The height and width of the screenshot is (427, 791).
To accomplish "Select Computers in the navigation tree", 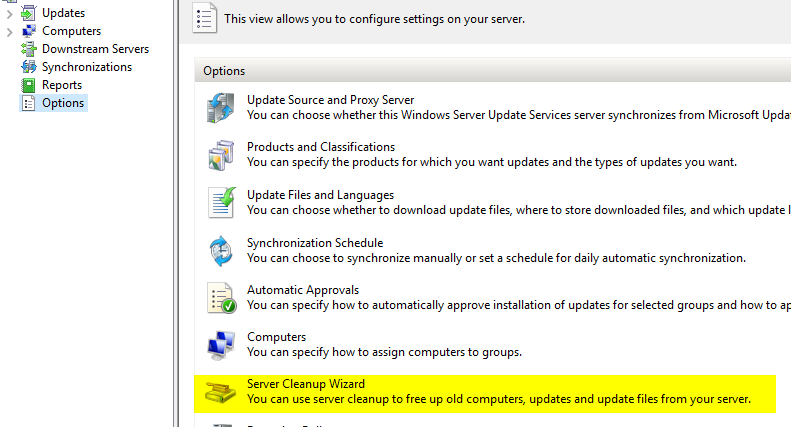I will tap(71, 31).
